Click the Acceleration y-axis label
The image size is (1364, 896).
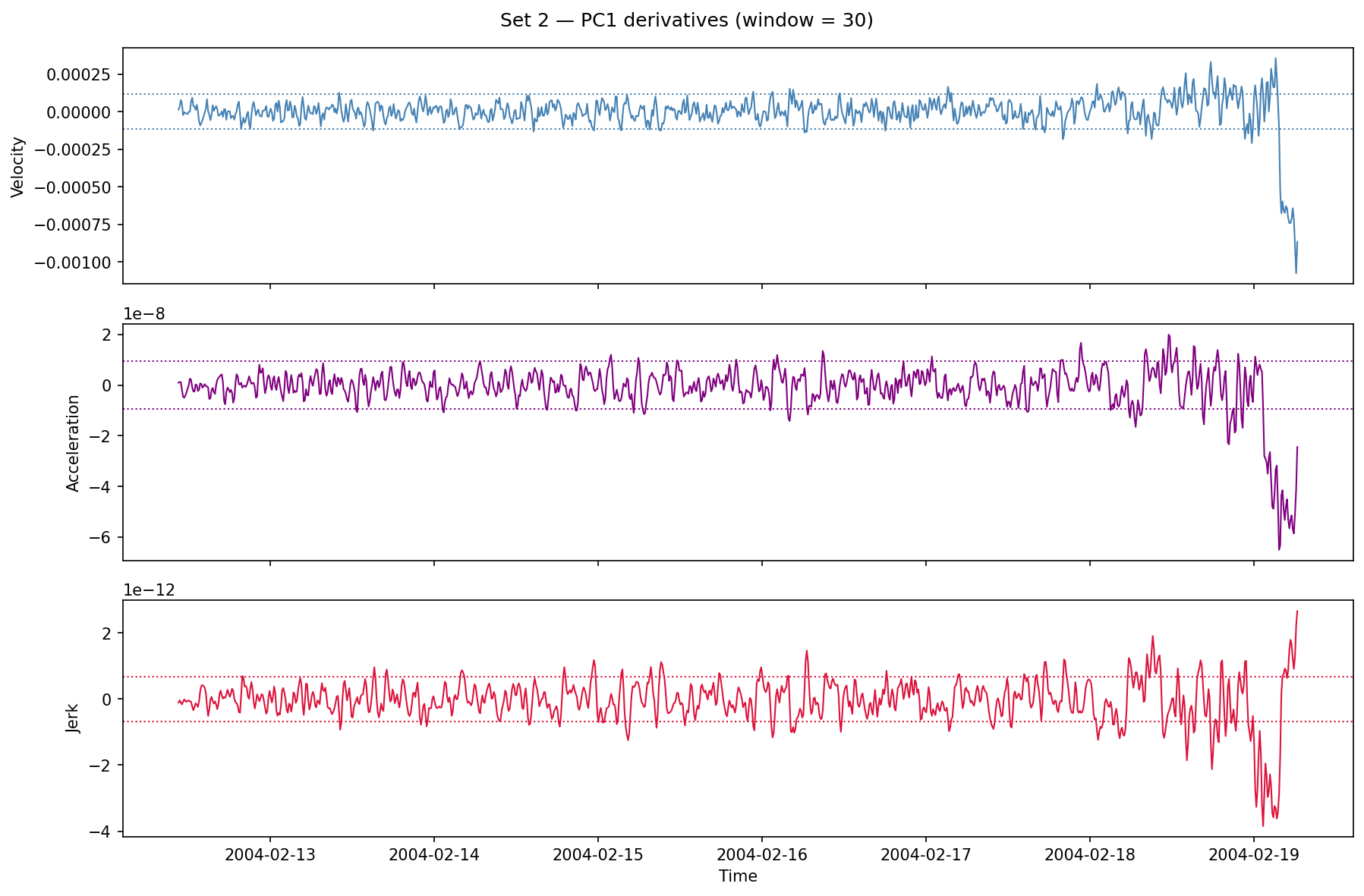(73, 443)
